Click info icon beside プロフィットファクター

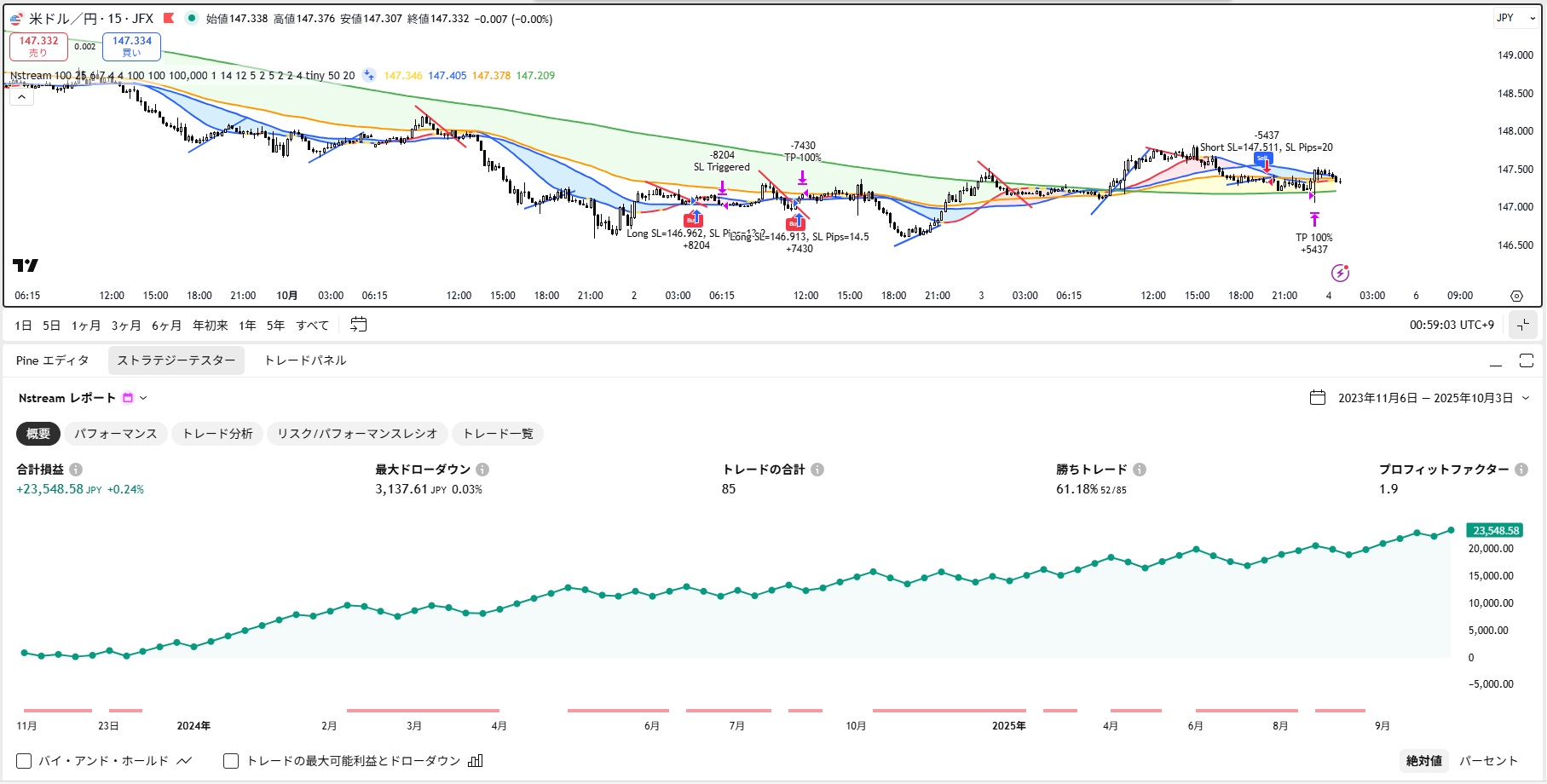pyautogui.click(x=1521, y=470)
